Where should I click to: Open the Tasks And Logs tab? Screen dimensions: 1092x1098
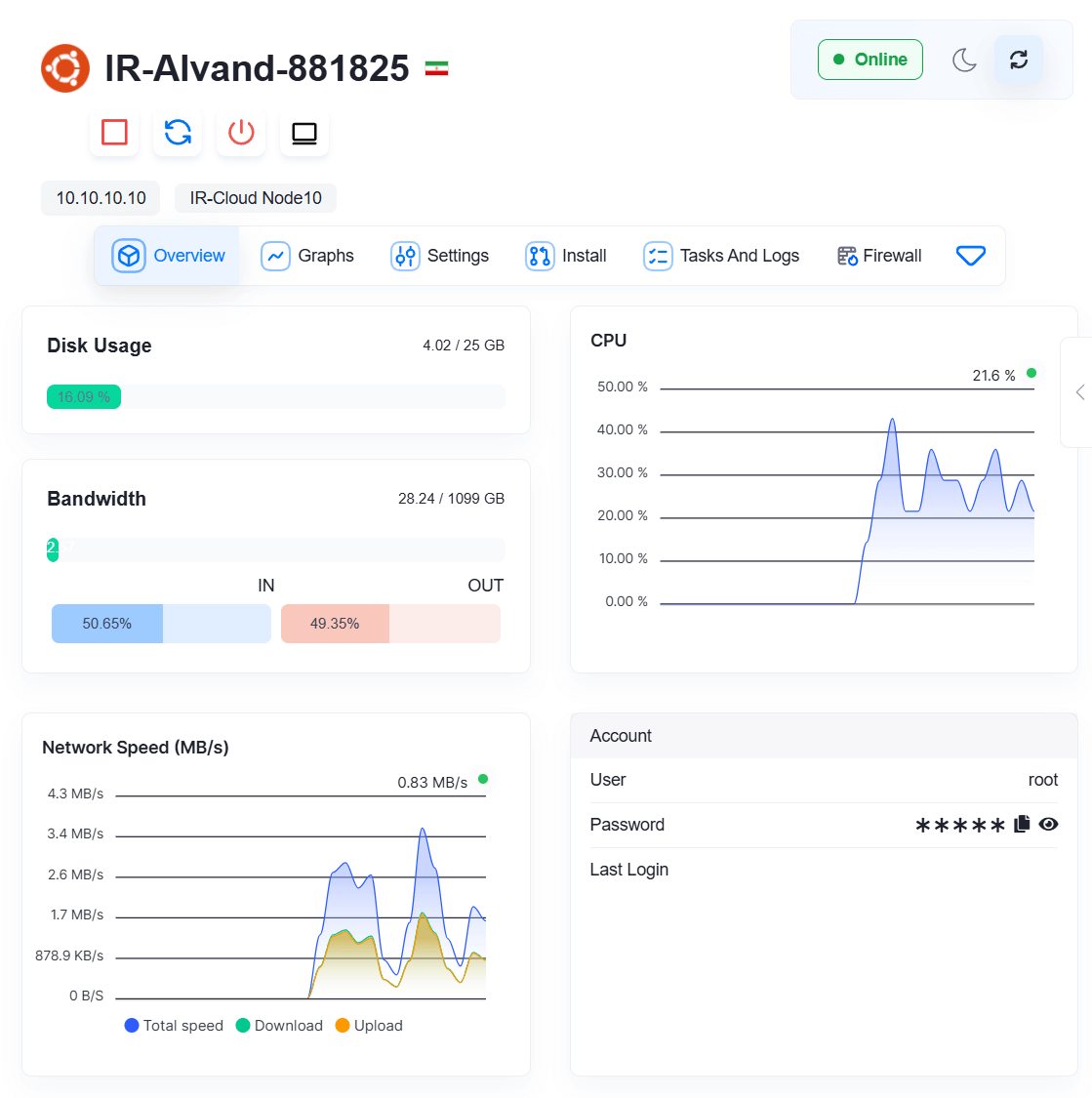721,256
